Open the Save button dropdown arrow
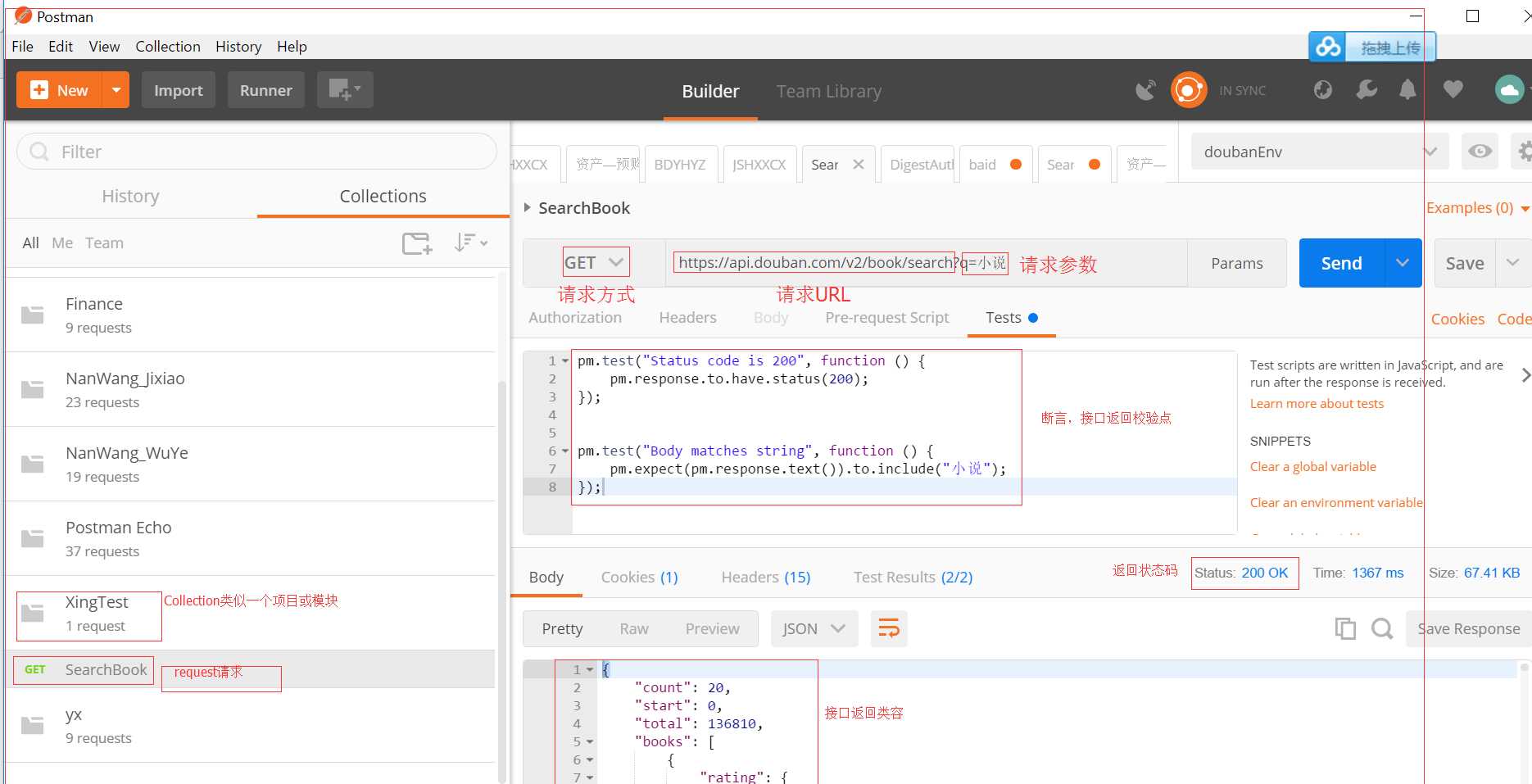Image resolution: width=1532 pixels, height=784 pixels. (1512, 263)
